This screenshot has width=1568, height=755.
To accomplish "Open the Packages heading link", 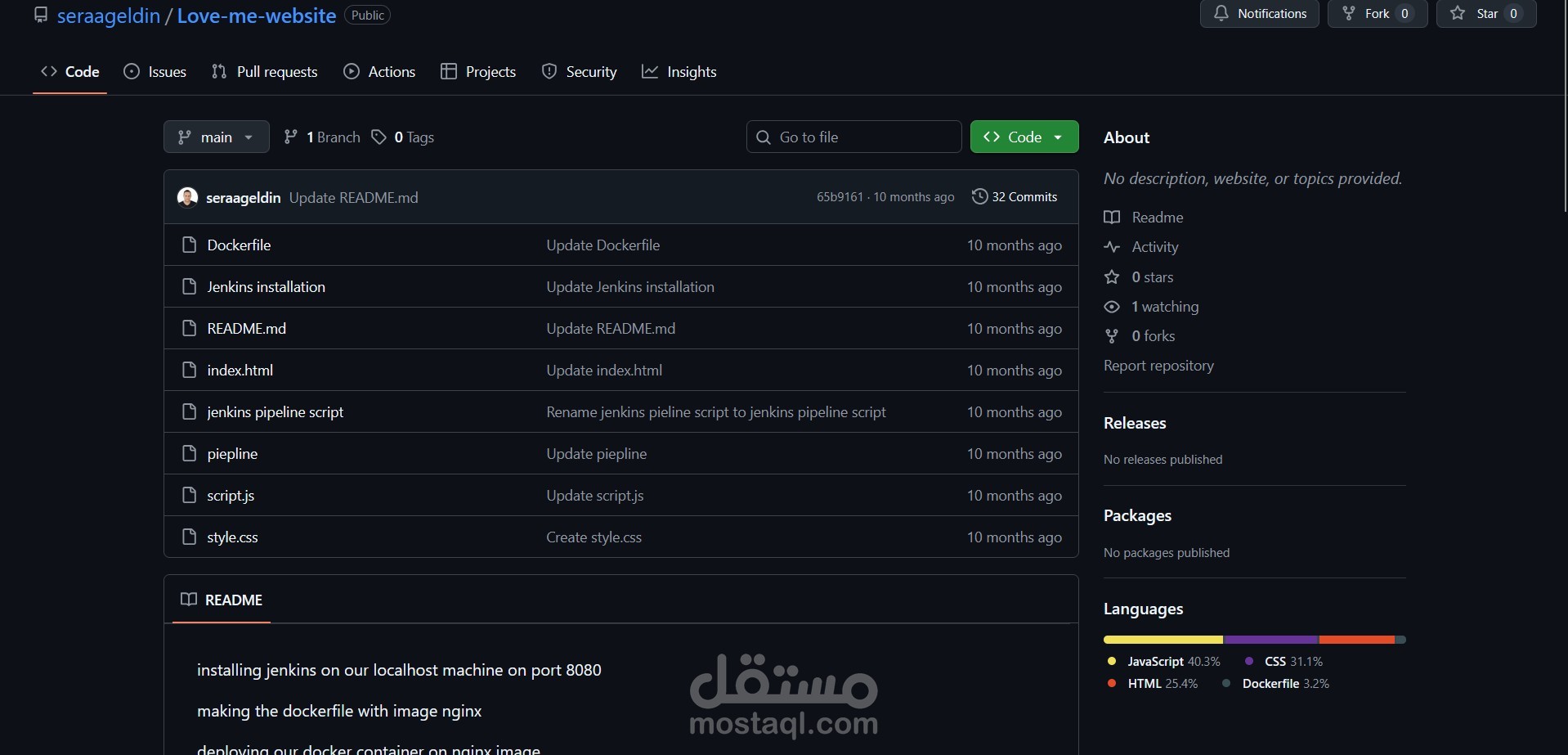I will pyautogui.click(x=1137, y=515).
